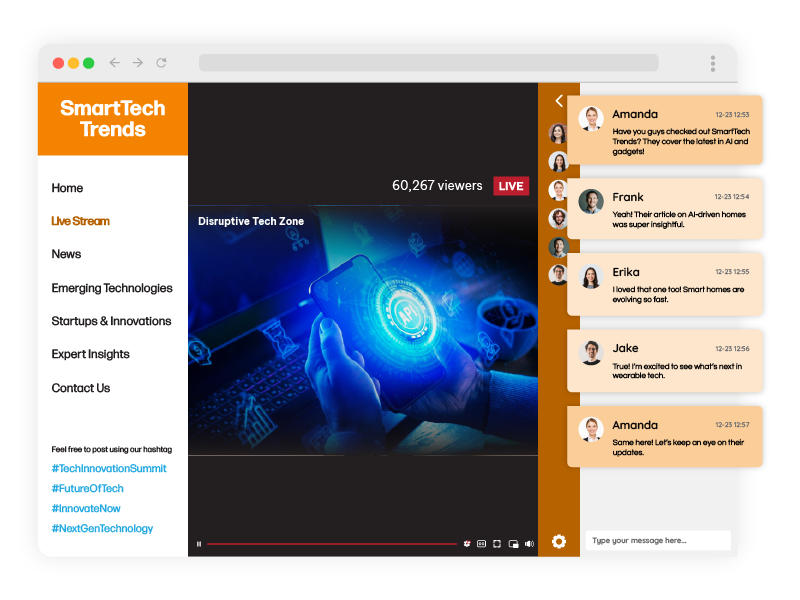Click the chat settings gear icon
The width and height of the screenshot is (800, 600).
point(559,541)
